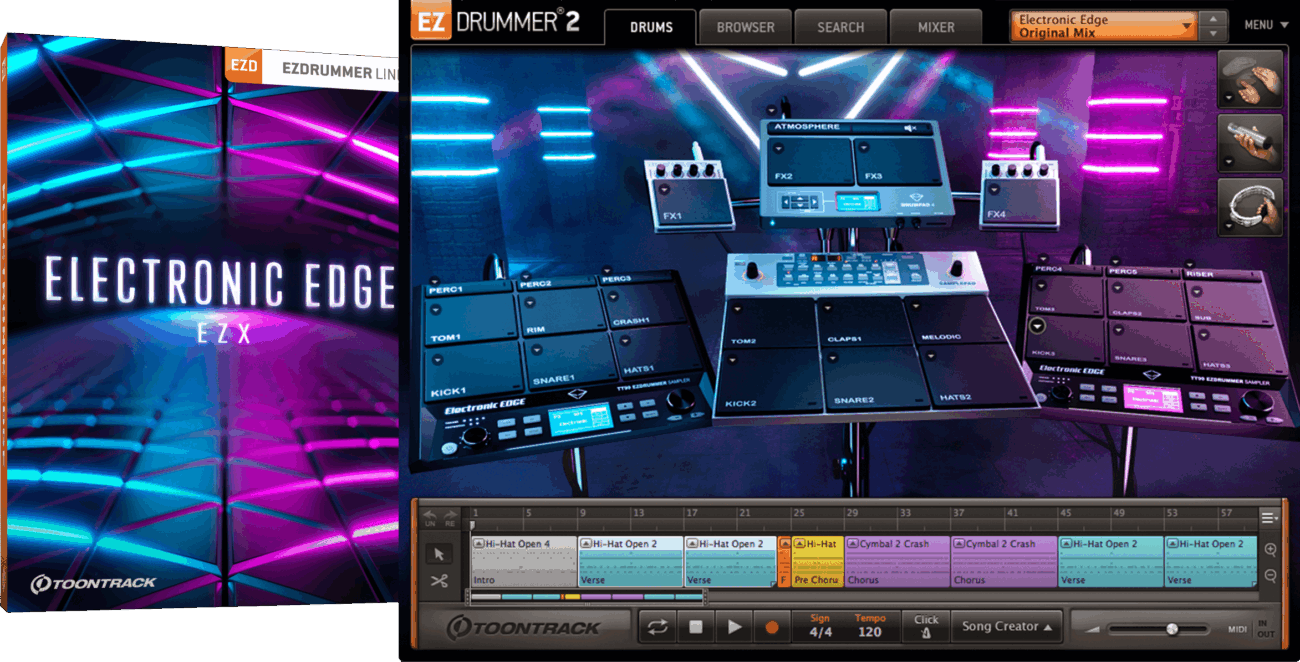Click the Sign 4/4 time signature field

click(x=820, y=626)
